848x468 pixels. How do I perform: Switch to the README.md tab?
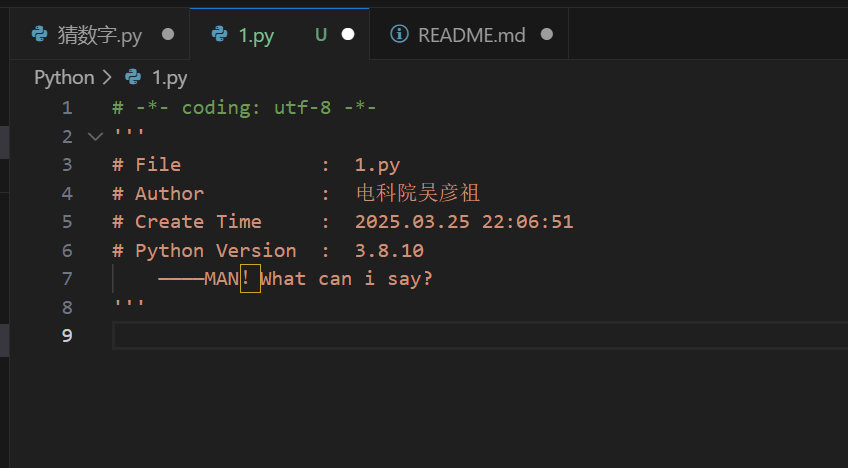(x=469, y=34)
